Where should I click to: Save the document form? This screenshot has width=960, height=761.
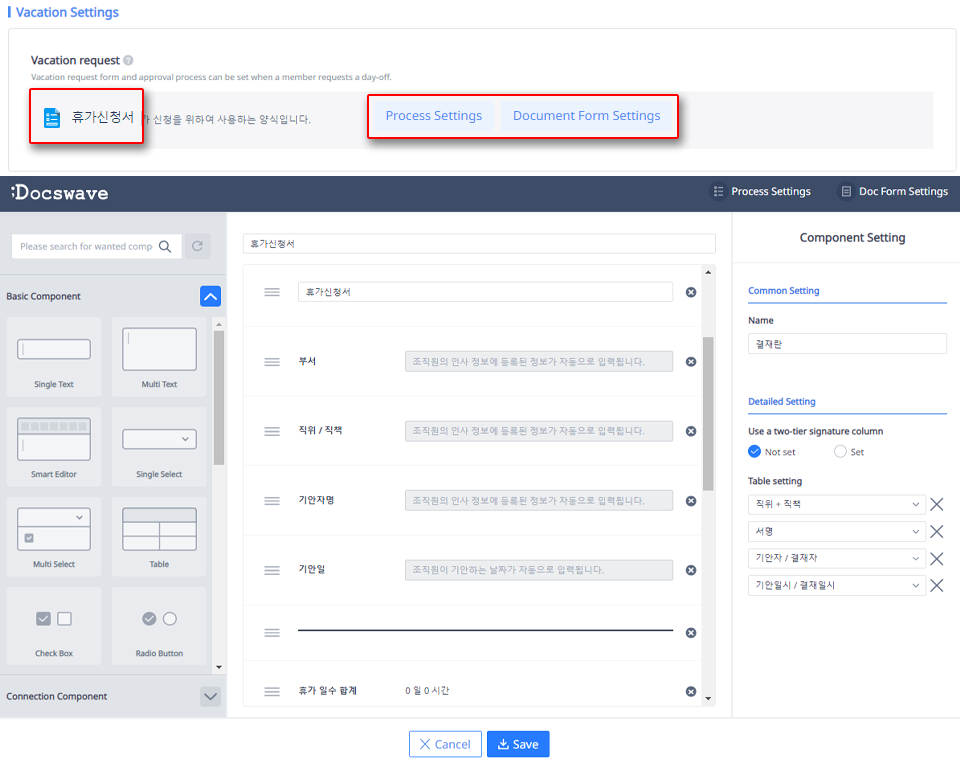[517, 744]
